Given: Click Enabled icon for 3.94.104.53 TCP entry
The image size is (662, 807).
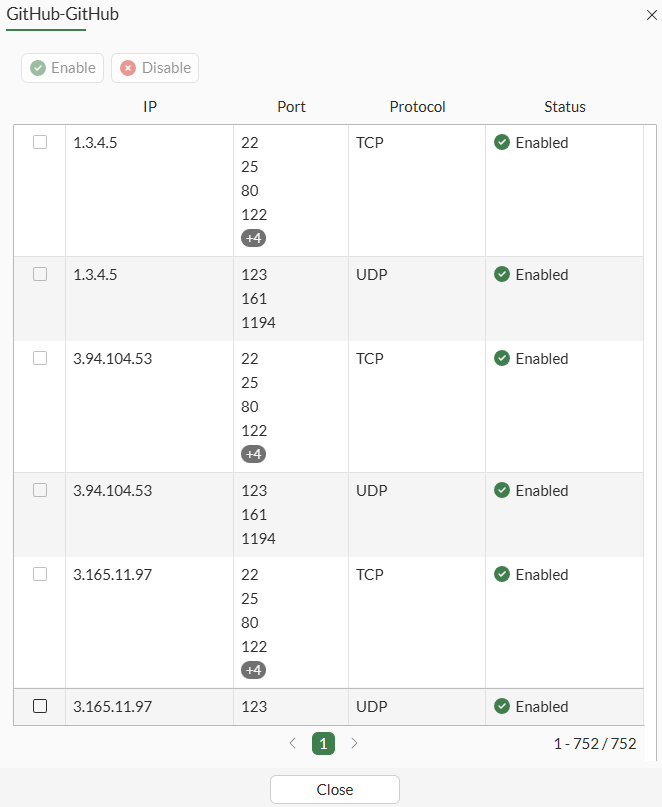Looking at the screenshot, I should pos(501,358).
